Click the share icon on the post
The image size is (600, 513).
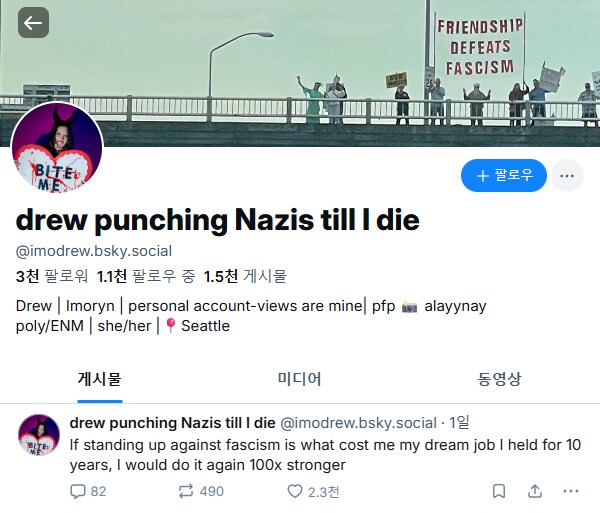(x=535, y=491)
